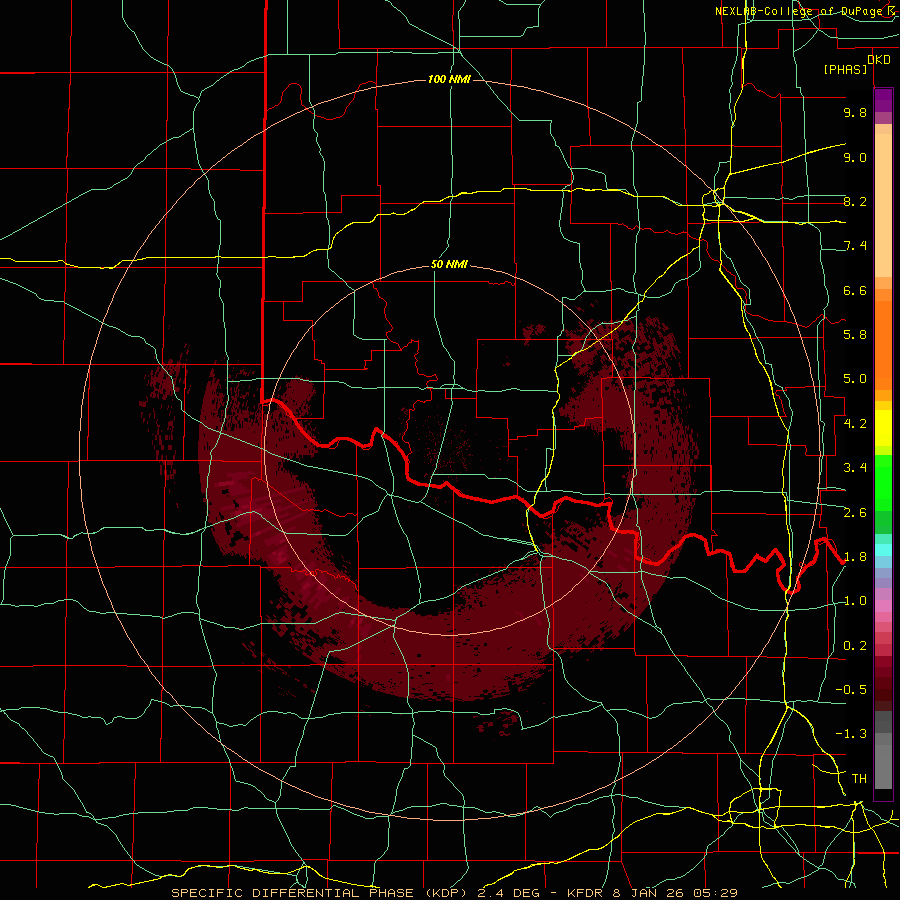Click the 2.6 scale value
900x900 pixels.
855,513
